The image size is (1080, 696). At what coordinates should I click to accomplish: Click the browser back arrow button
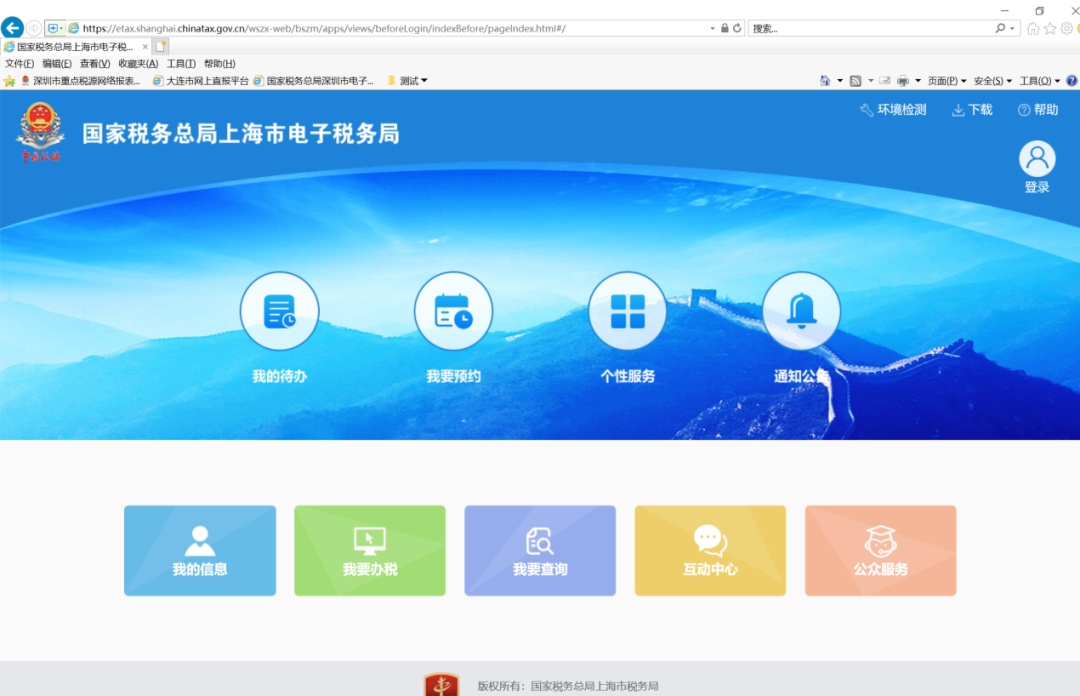[x=12, y=28]
